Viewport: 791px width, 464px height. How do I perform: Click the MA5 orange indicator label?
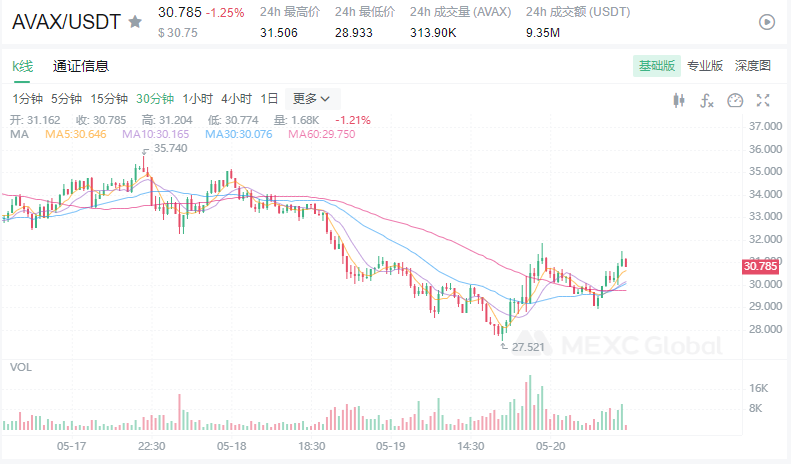76,134
